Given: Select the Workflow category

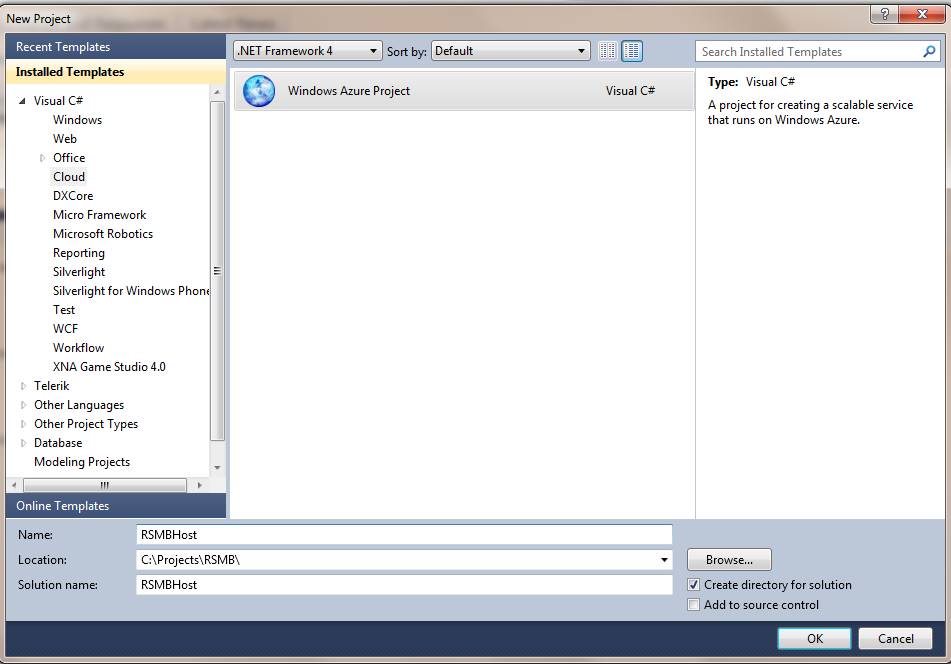Looking at the screenshot, I should tap(78, 348).
